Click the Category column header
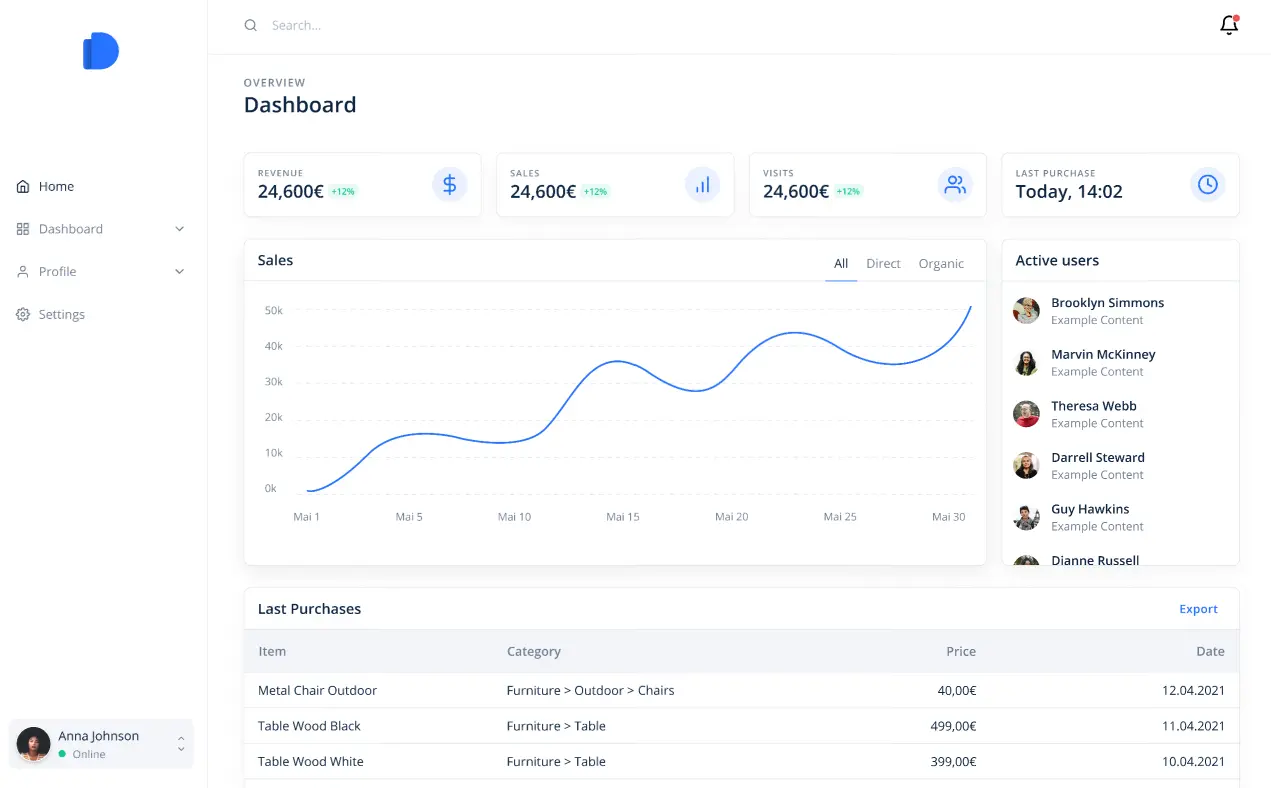This screenshot has width=1271, height=788. click(534, 651)
